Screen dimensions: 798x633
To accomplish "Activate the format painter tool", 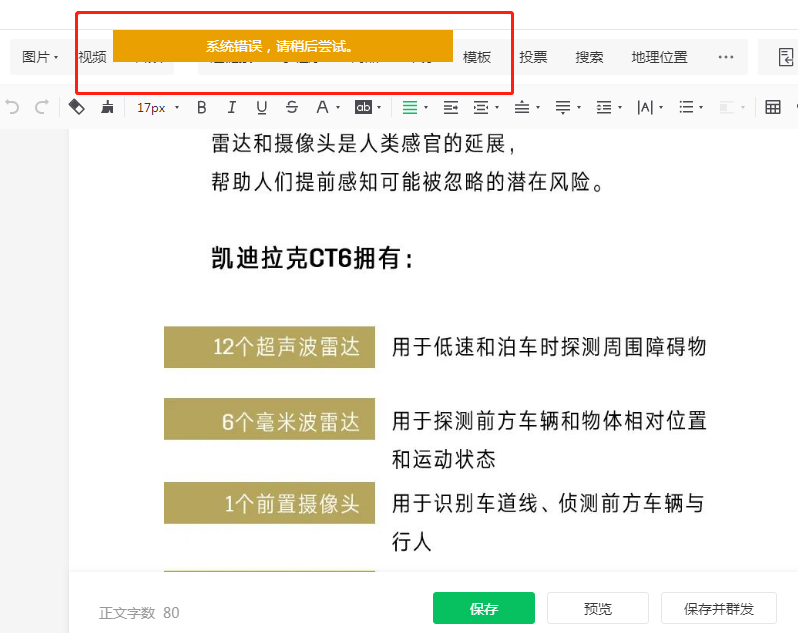I will (x=76, y=107).
